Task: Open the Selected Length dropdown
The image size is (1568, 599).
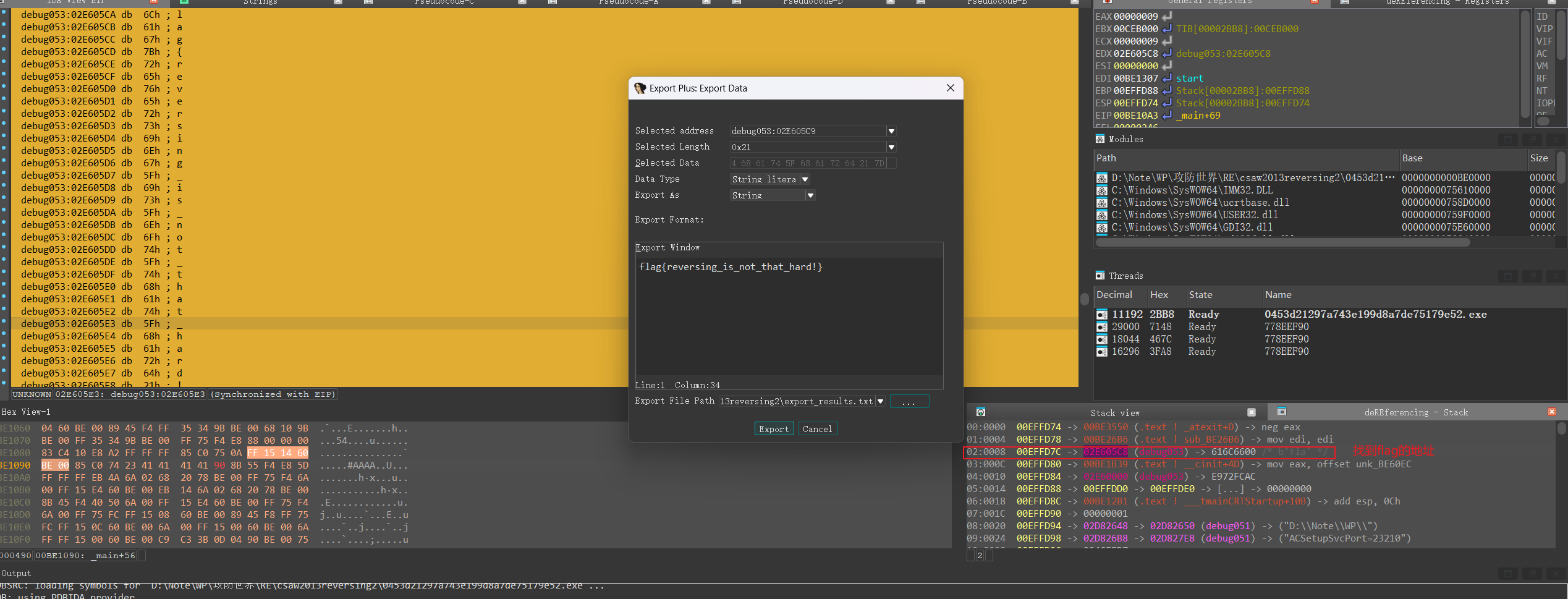Action: pyautogui.click(x=891, y=147)
